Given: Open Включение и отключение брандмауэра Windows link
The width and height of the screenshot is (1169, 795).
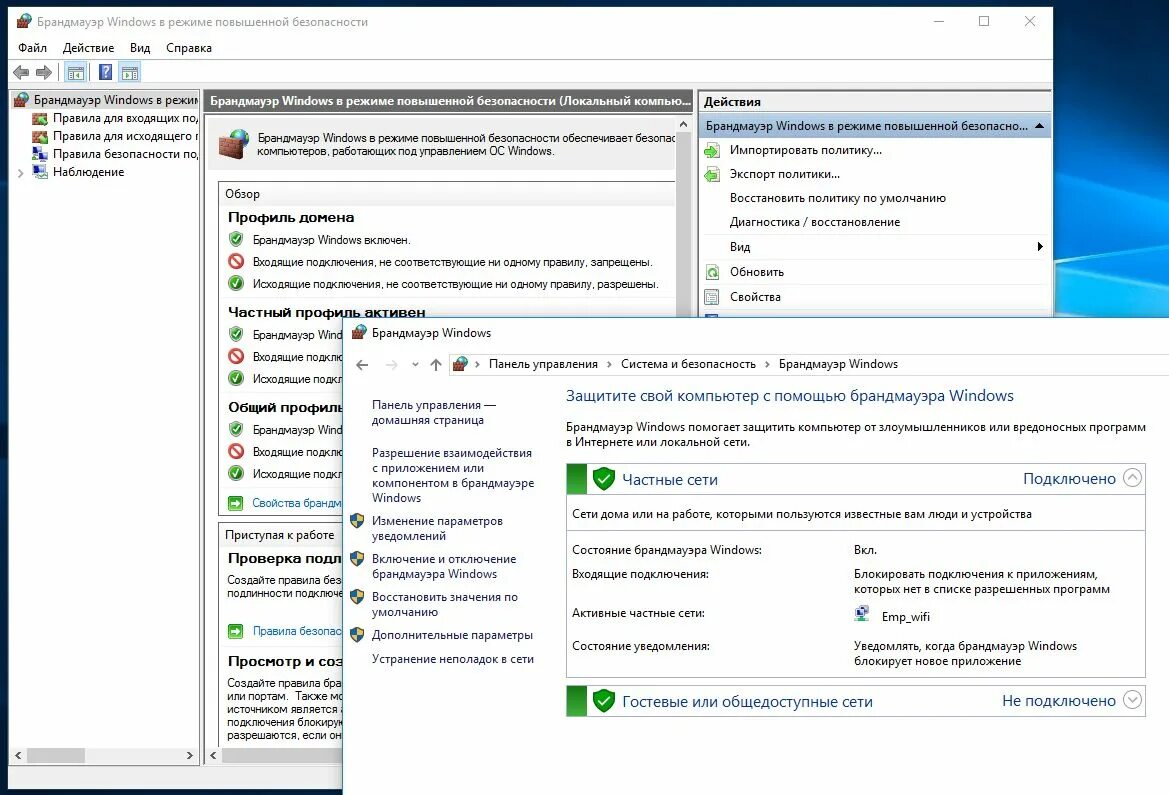Looking at the screenshot, I should [444, 566].
